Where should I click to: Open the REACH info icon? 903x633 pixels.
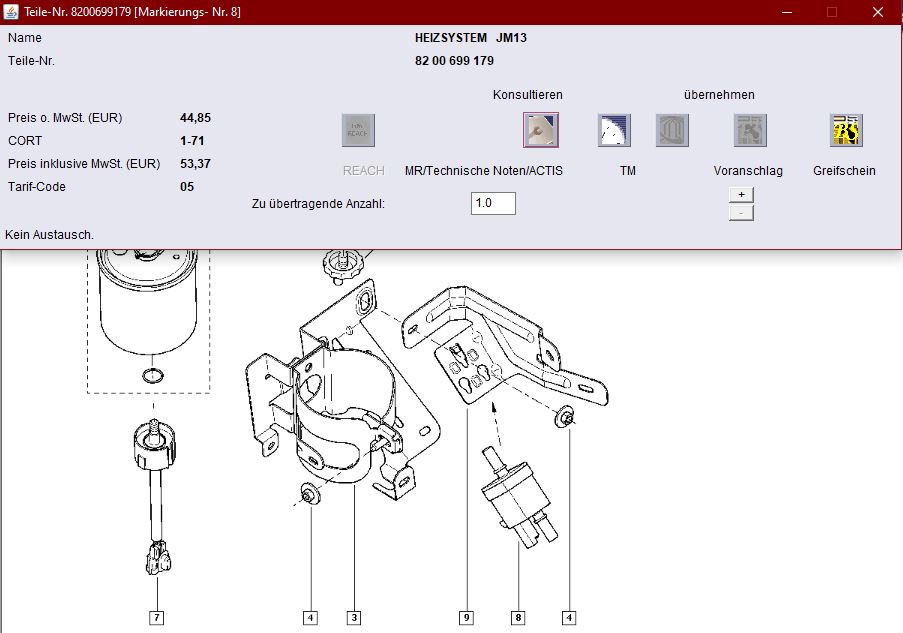pyautogui.click(x=358, y=130)
